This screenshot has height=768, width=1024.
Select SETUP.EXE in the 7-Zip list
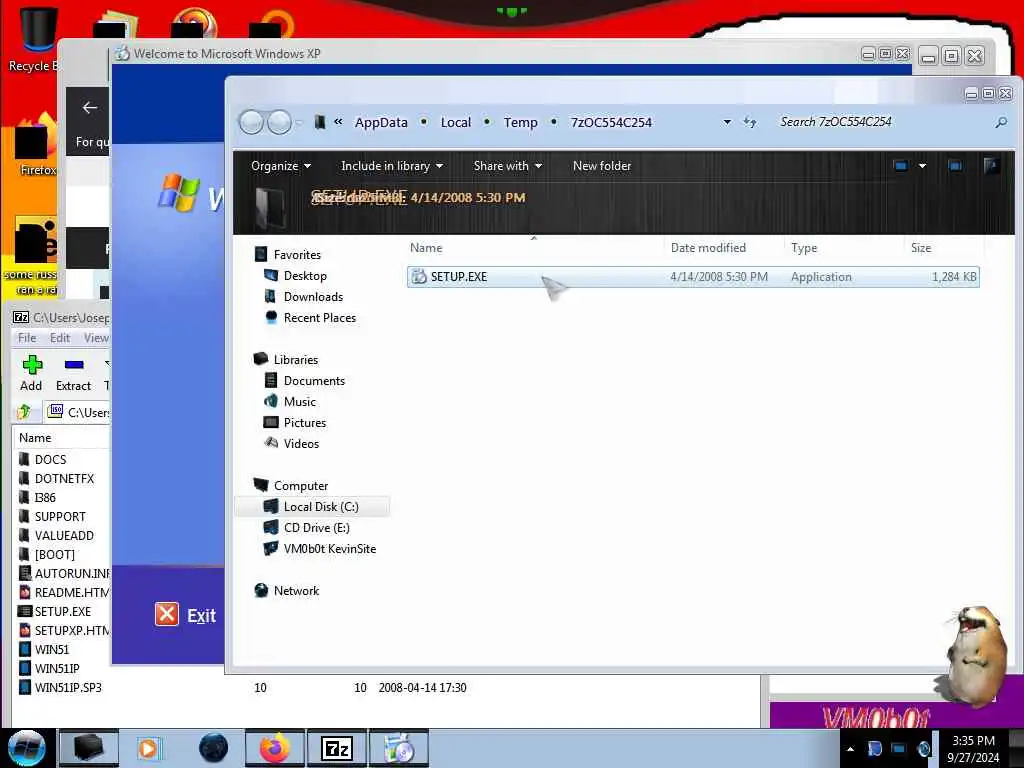(x=63, y=612)
